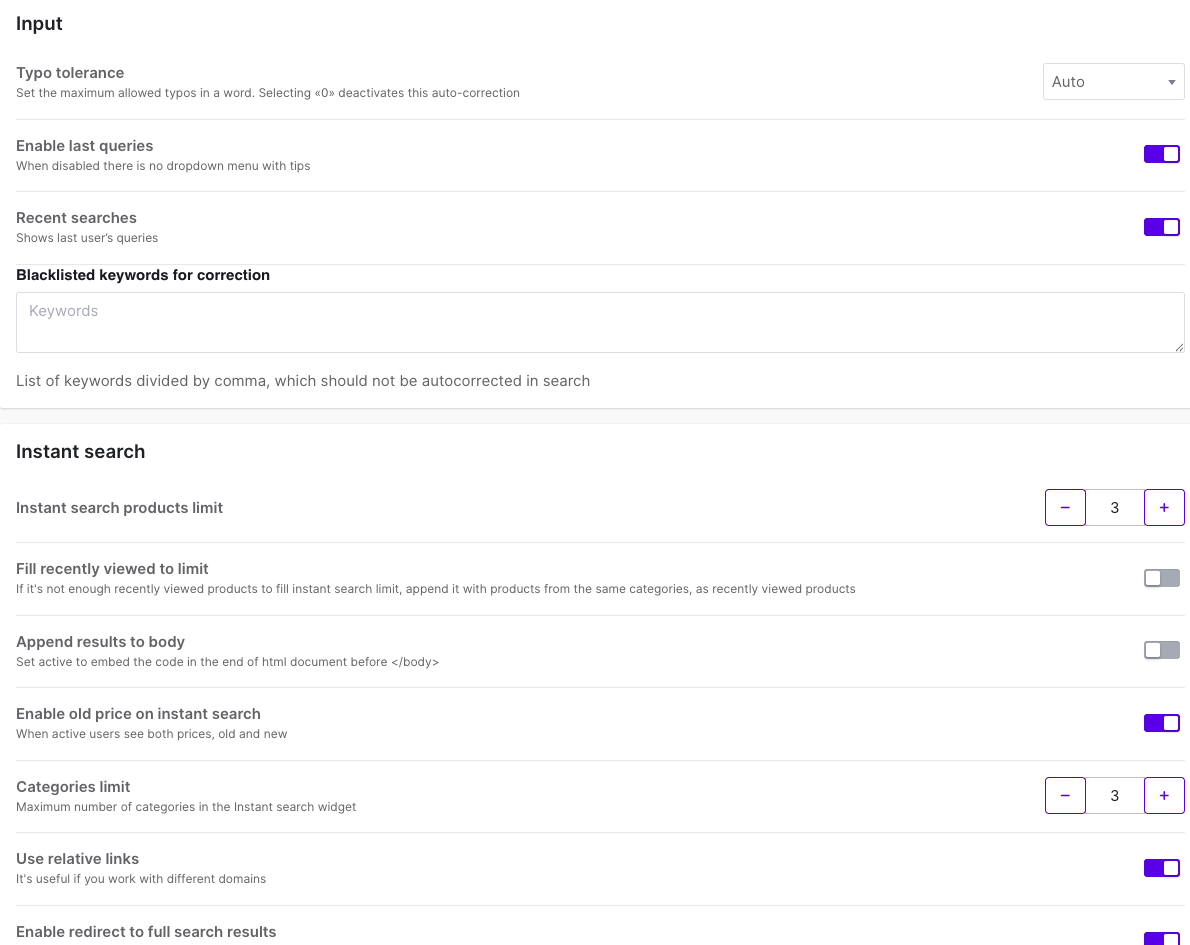Screen dimensions: 1190x945
Task: Enable Fill recently viewed to limit
Action: click(1161, 578)
